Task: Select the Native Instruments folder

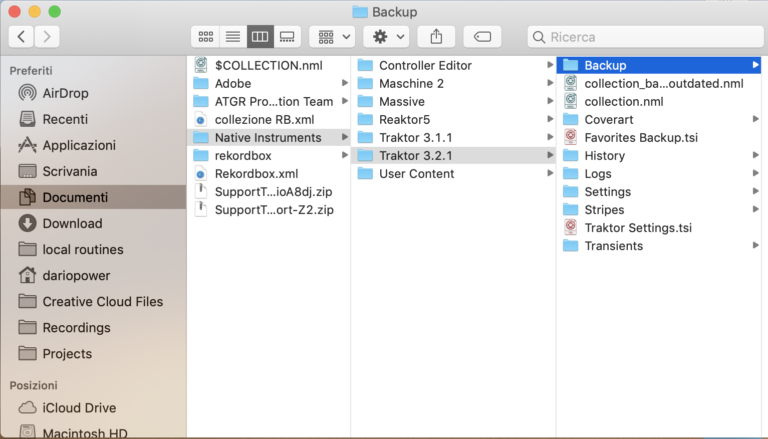Action: point(268,138)
